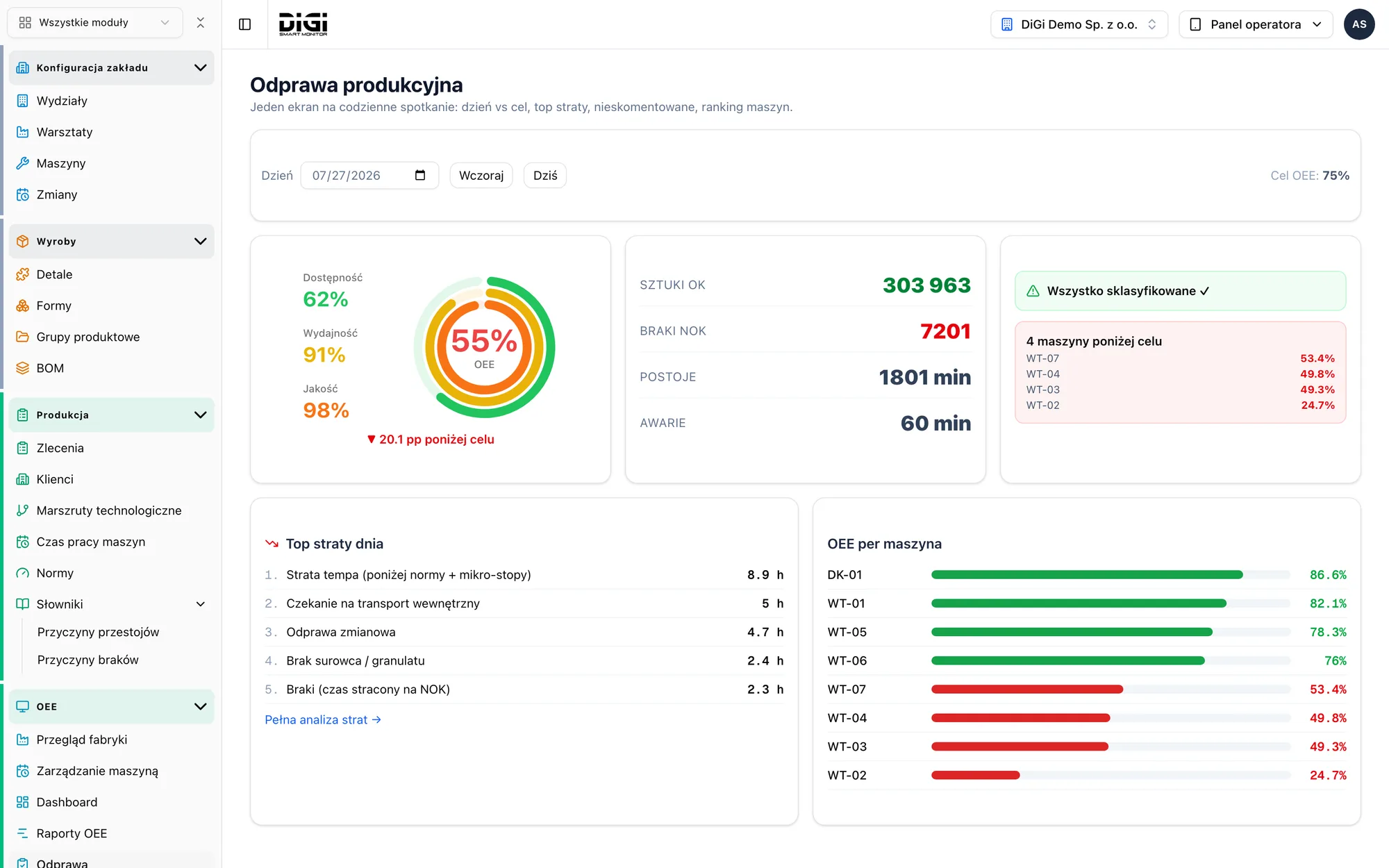1389x868 pixels.
Task: Click the Wydziały building icon
Action: (23, 101)
